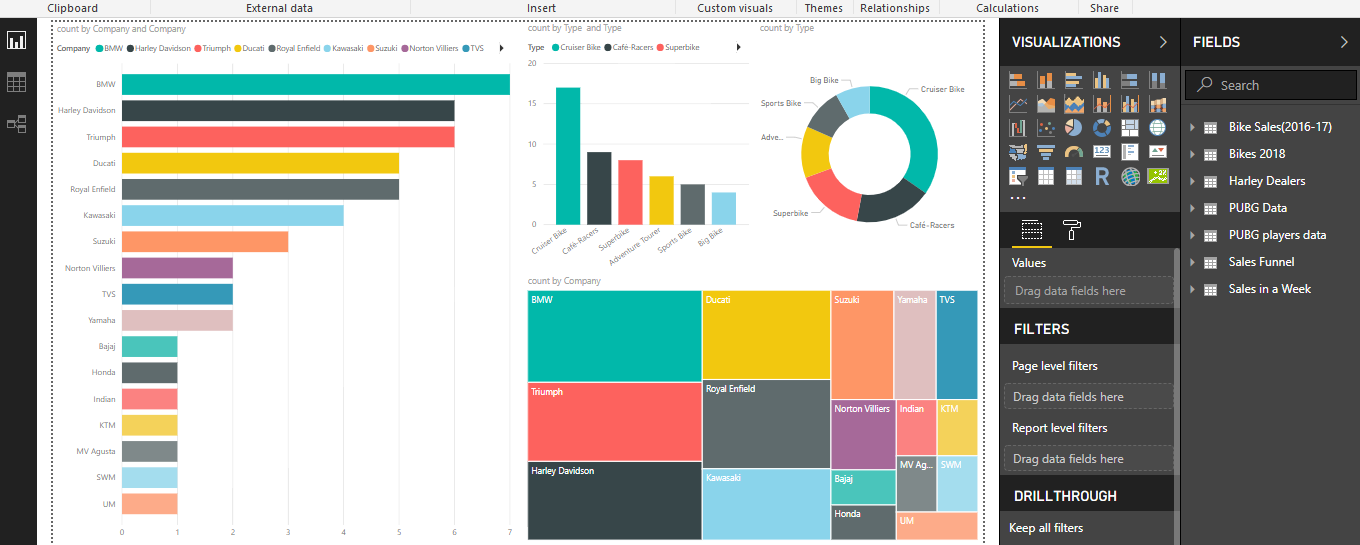Viewport: 1360px width, 545px height.
Task: Select the 100% stacked column chart visualization
Action: pyautogui.click(x=1158, y=80)
